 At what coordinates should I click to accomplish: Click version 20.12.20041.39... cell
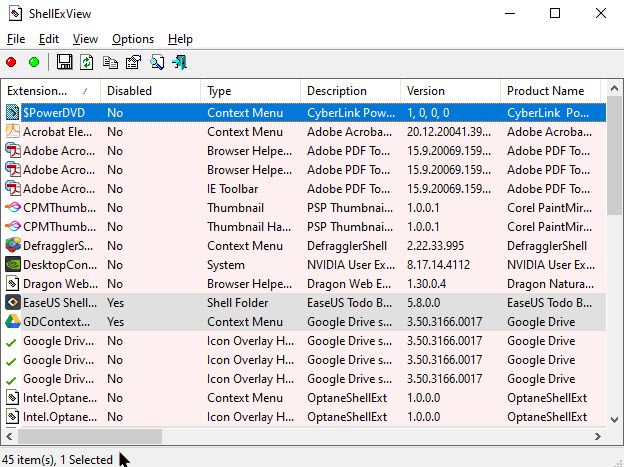[448, 132]
